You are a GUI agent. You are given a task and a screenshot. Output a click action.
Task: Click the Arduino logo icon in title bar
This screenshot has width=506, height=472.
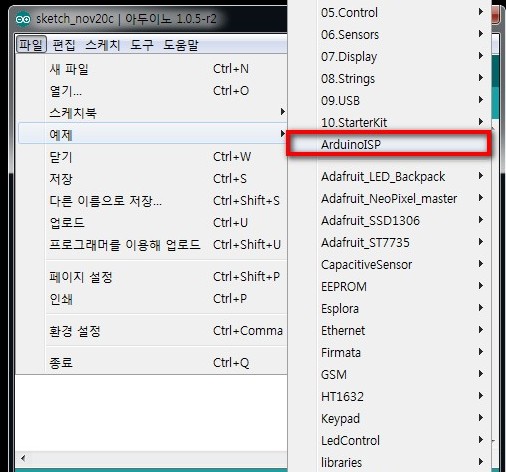click(23, 19)
